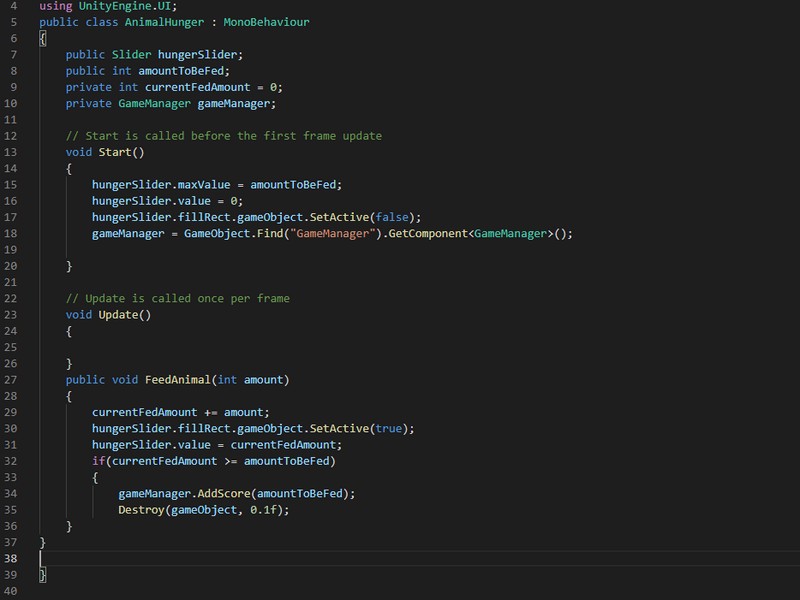
Task: Click the if keyword on line 32
Action: (x=98, y=461)
